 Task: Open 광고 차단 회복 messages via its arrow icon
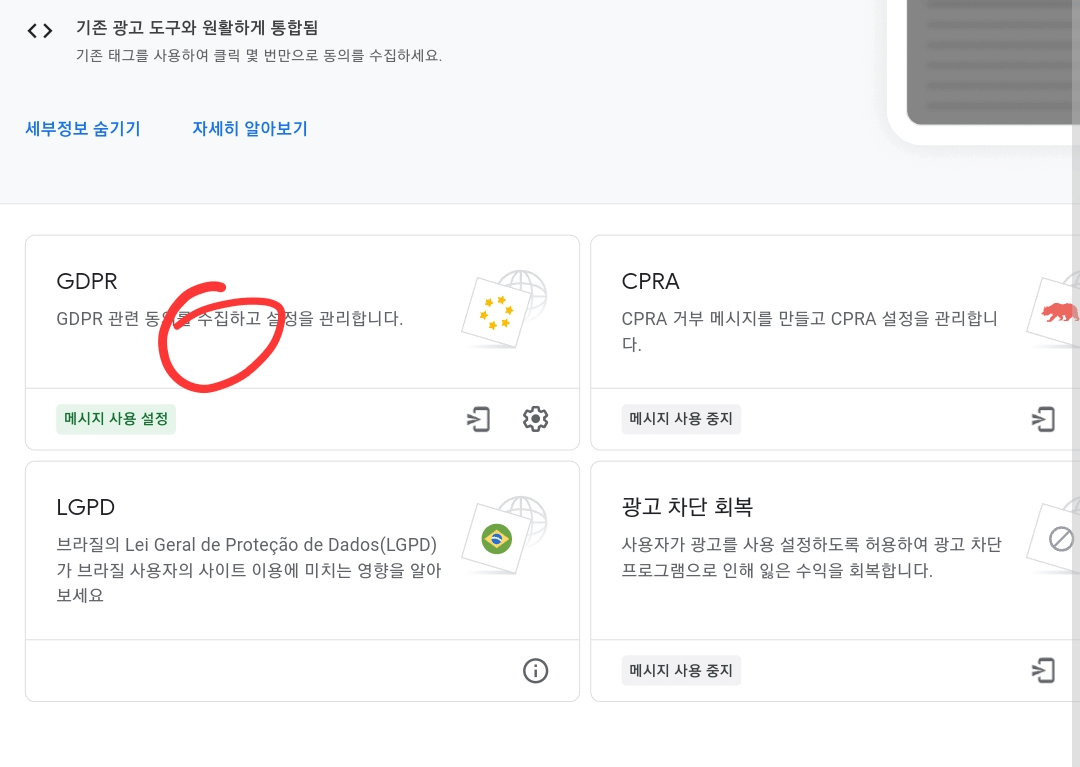(x=1043, y=670)
